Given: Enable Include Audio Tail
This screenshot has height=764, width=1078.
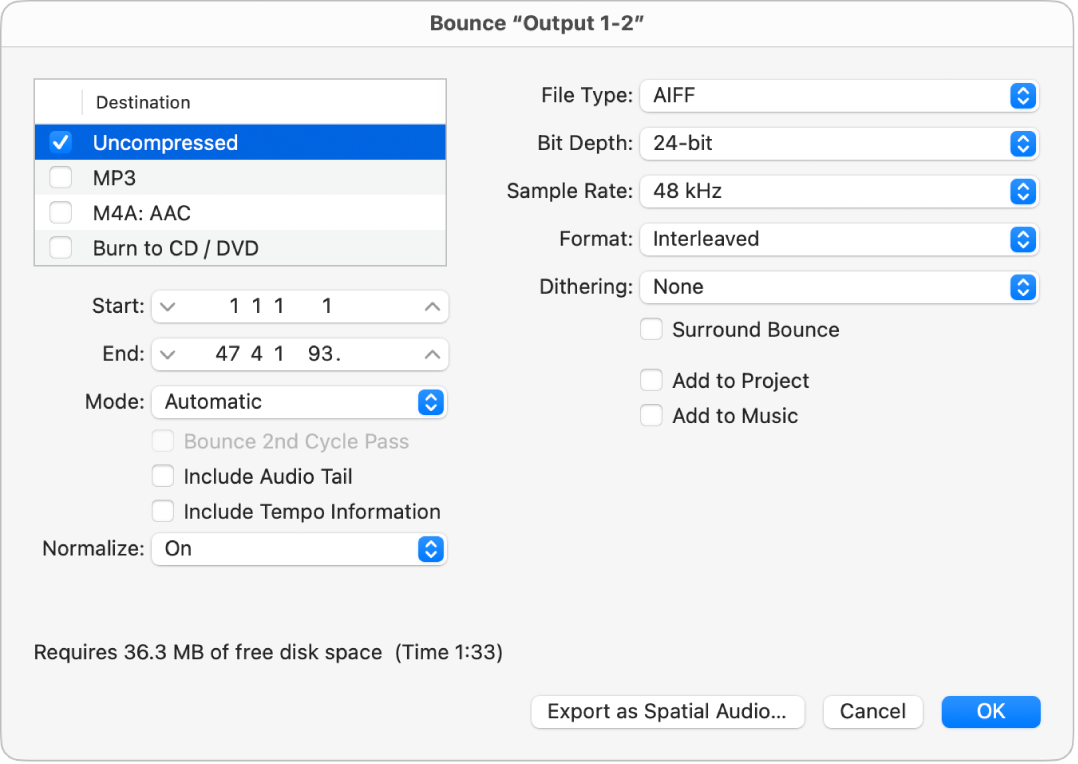Looking at the screenshot, I should point(163,476).
